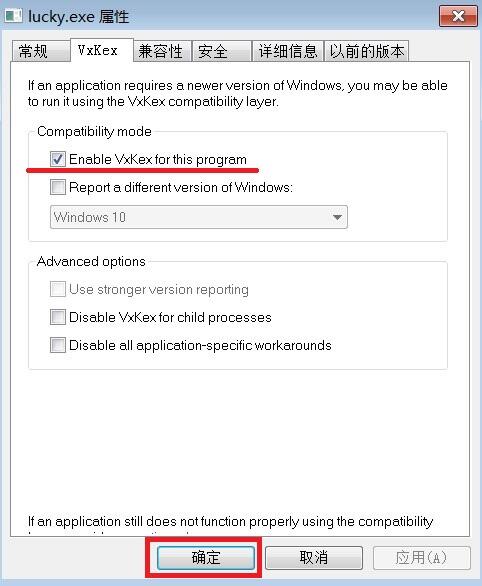
Task: Switch to the 常规 tab
Action: (x=41, y=51)
